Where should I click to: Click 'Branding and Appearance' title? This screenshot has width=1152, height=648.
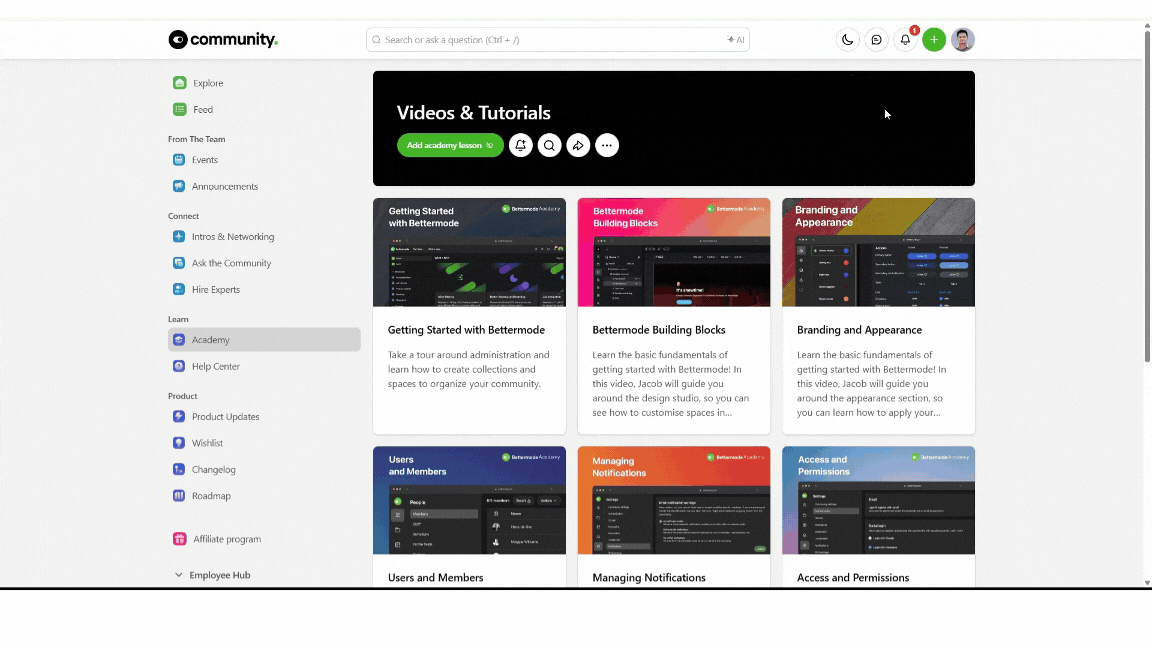pyautogui.click(x=860, y=330)
